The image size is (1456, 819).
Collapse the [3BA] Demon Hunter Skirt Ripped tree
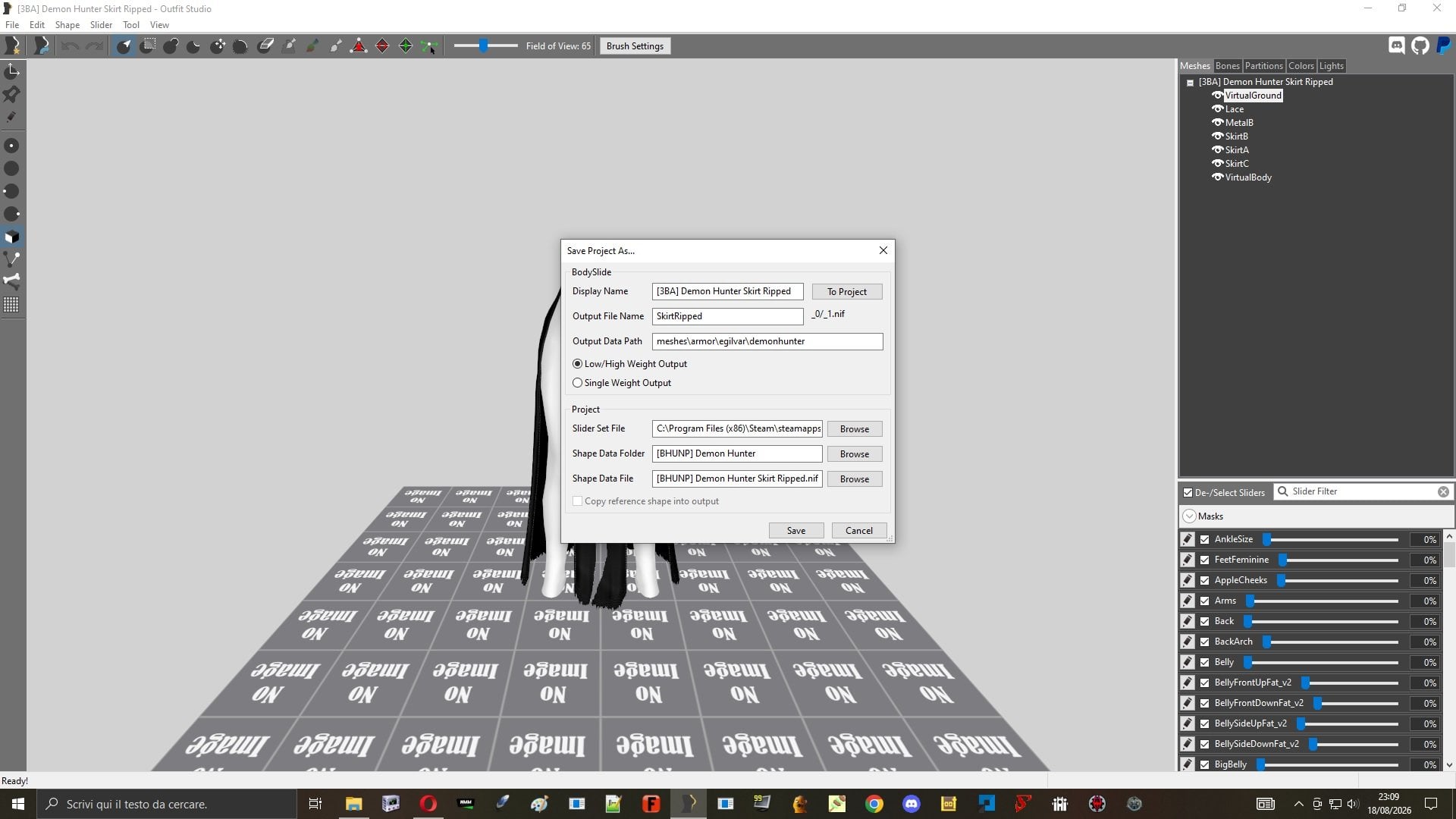[x=1191, y=83]
